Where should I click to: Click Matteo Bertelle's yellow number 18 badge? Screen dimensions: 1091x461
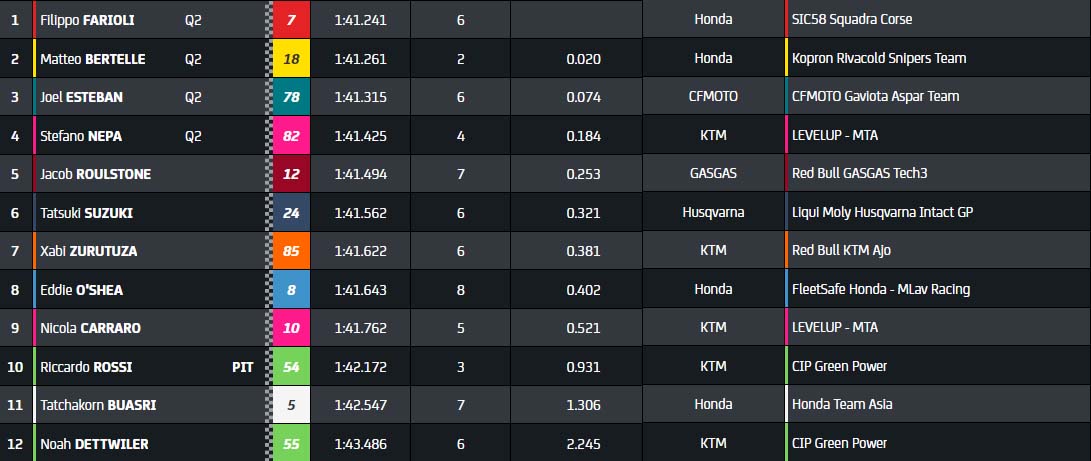291,59
